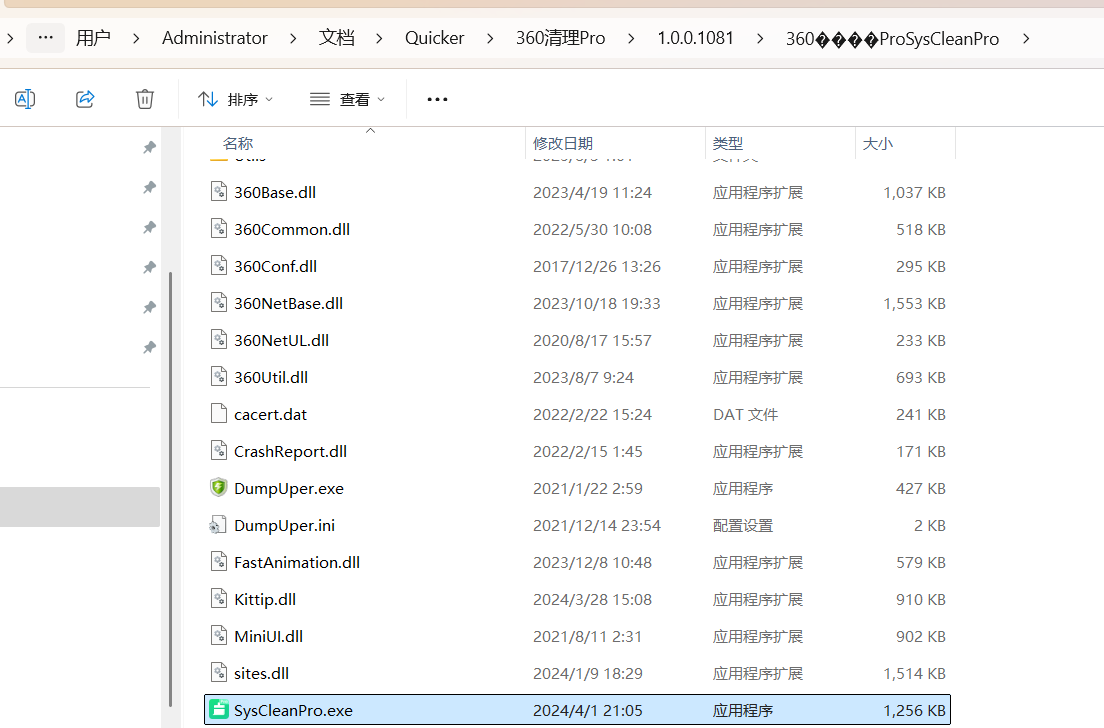Click the date 2024/3/28 15:08
Screen dimensions: 1104x728
coord(592,599)
